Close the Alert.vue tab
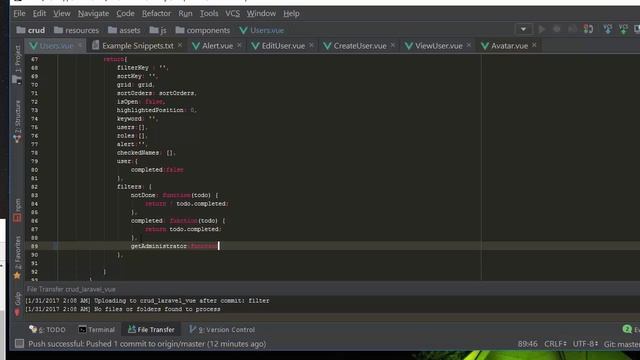The height and width of the screenshot is (360, 640). click(239, 45)
